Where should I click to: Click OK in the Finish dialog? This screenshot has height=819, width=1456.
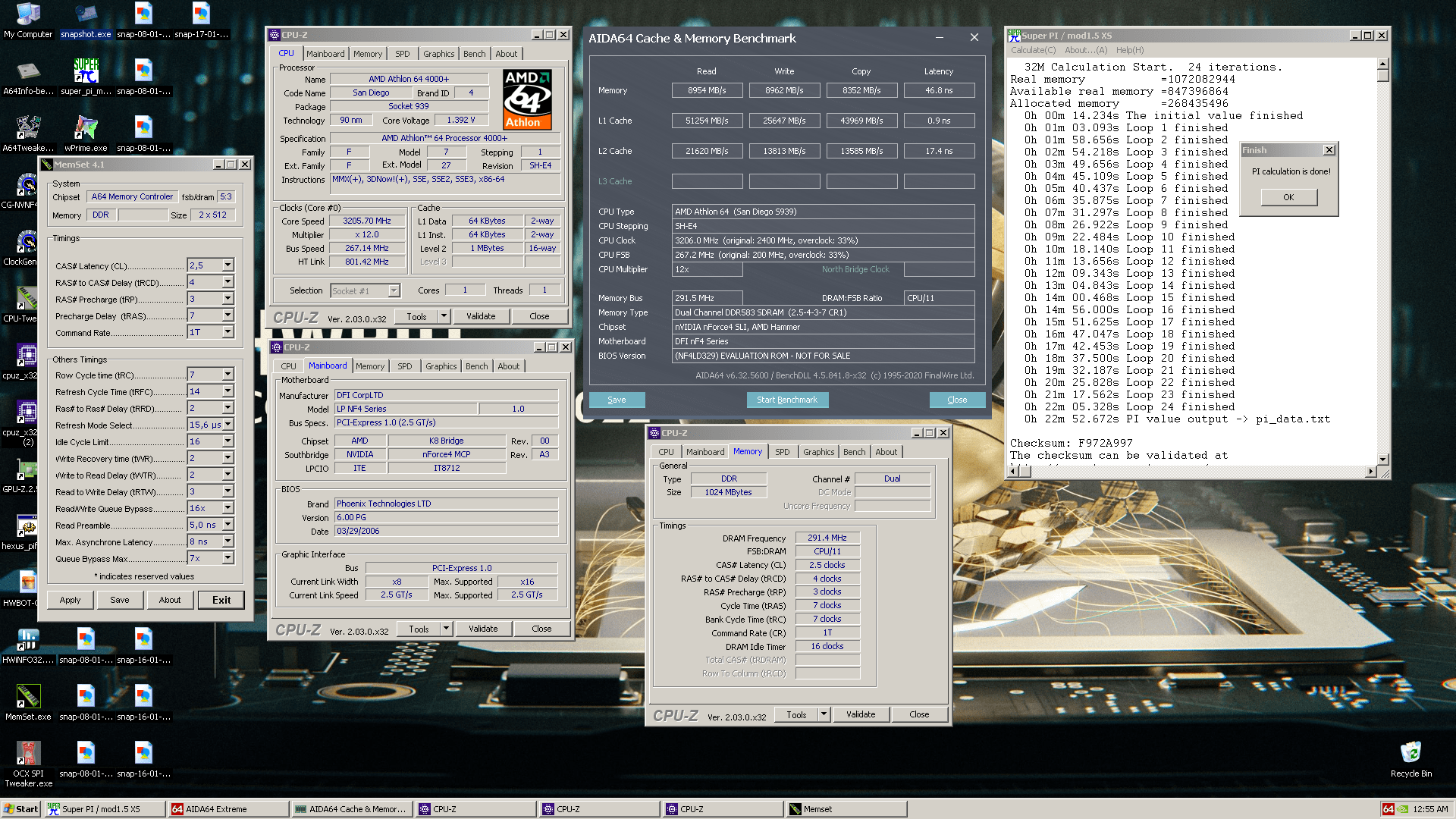1288,197
